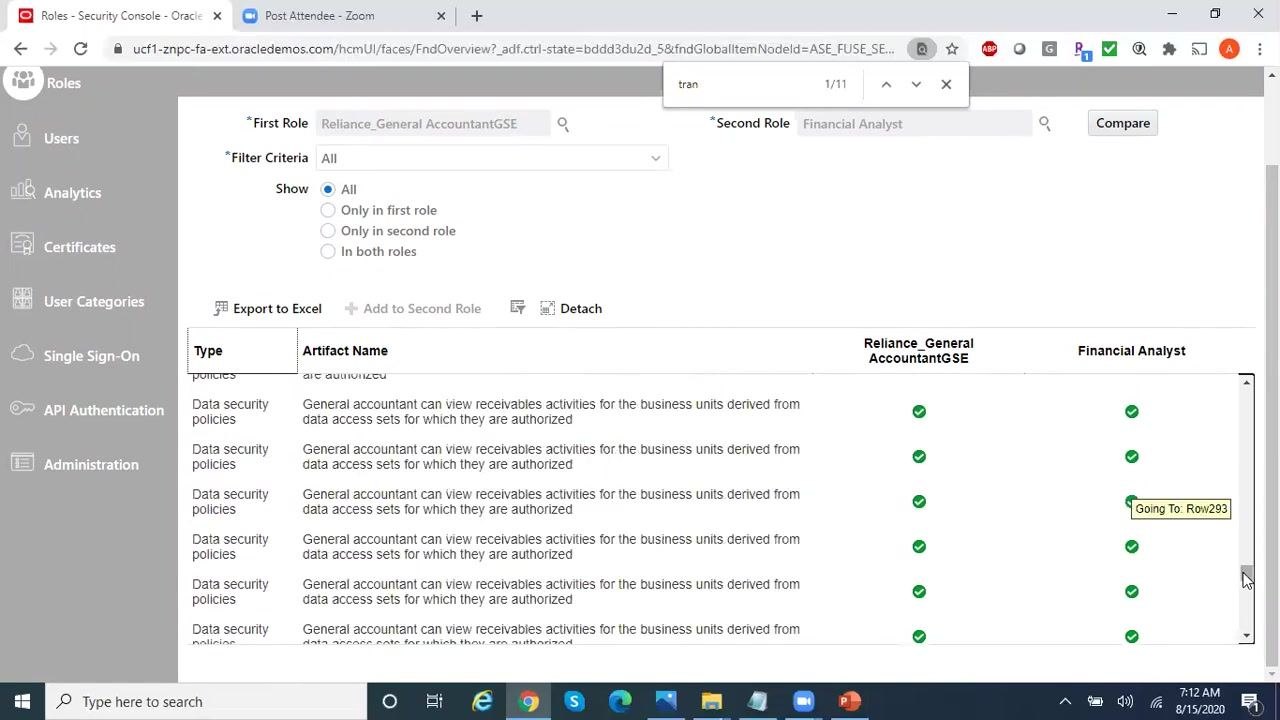Click the Export to Excel label
The height and width of the screenshot is (720, 1280).
277,308
